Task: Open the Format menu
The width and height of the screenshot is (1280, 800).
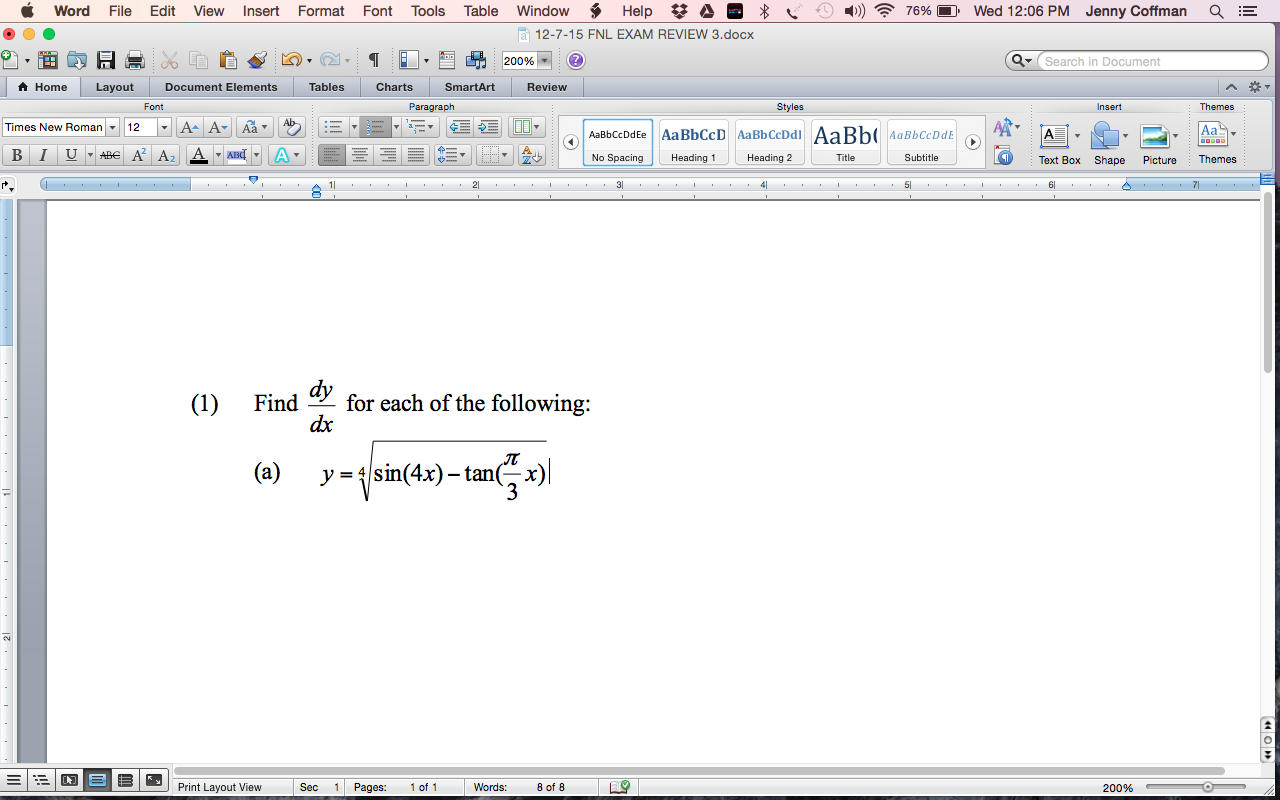Action: pyautogui.click(x=321, y=11)
